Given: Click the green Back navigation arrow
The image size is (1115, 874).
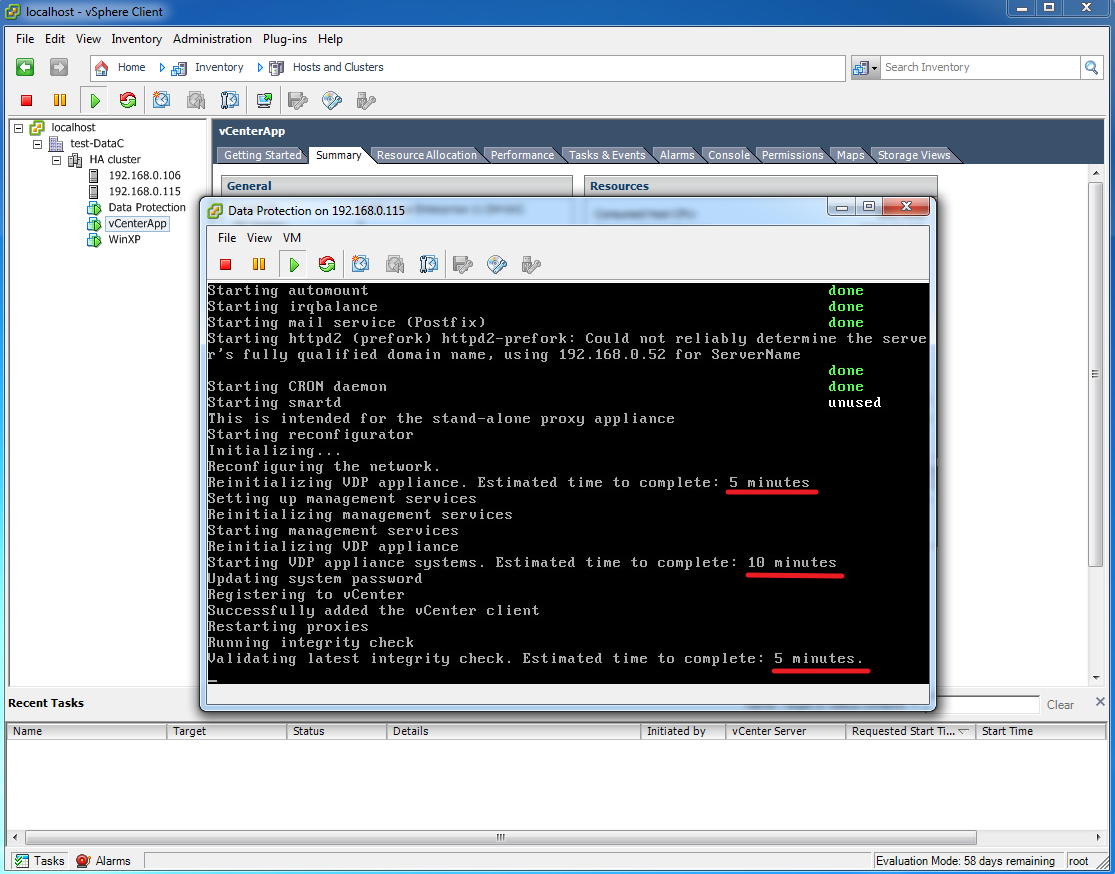Looking at the screenshot, I should [x=25, y=67].
